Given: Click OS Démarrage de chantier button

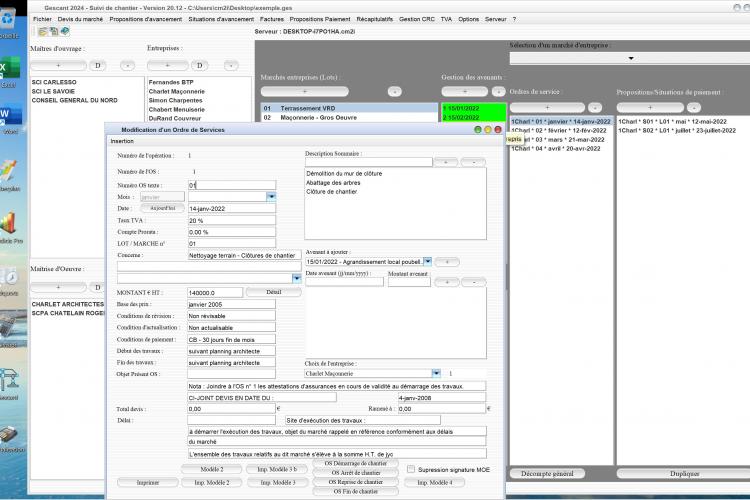Looking at the screenshot, I should (355, 464).
